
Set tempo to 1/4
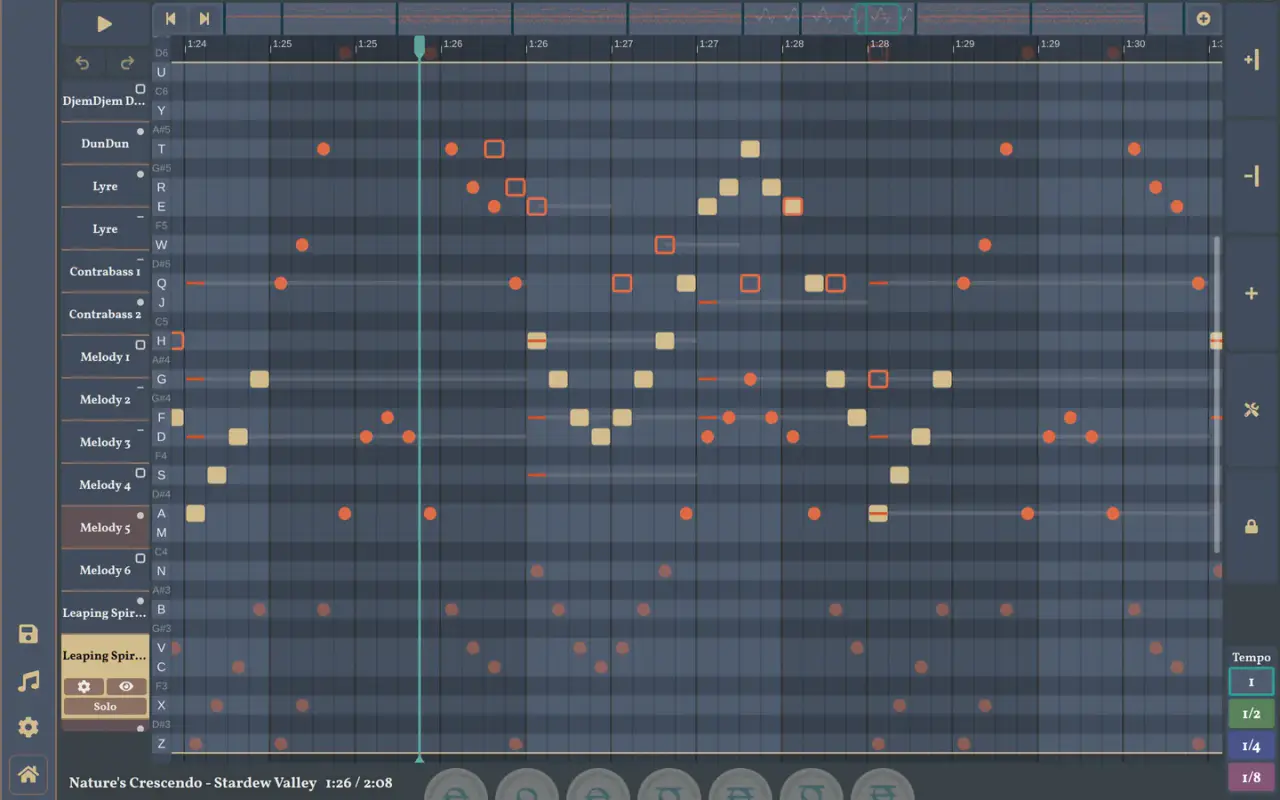[x=1251, y=746]
